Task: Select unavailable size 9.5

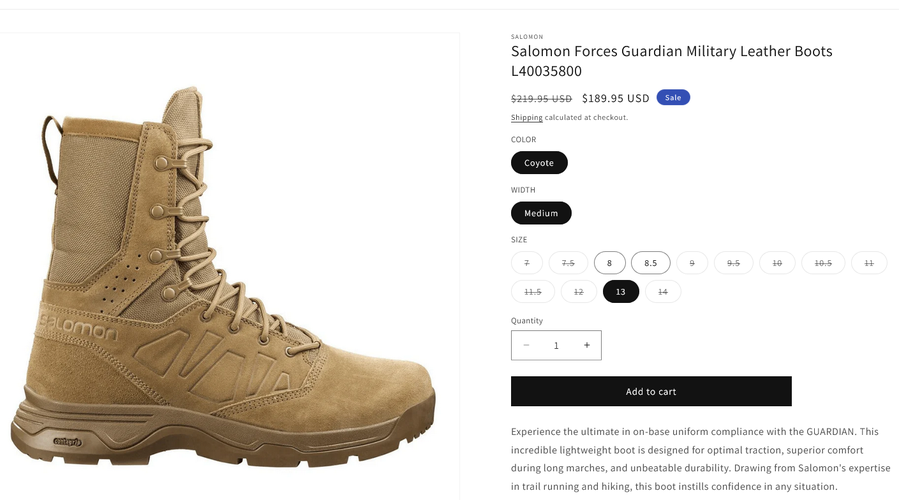Action: pos(733,263)
